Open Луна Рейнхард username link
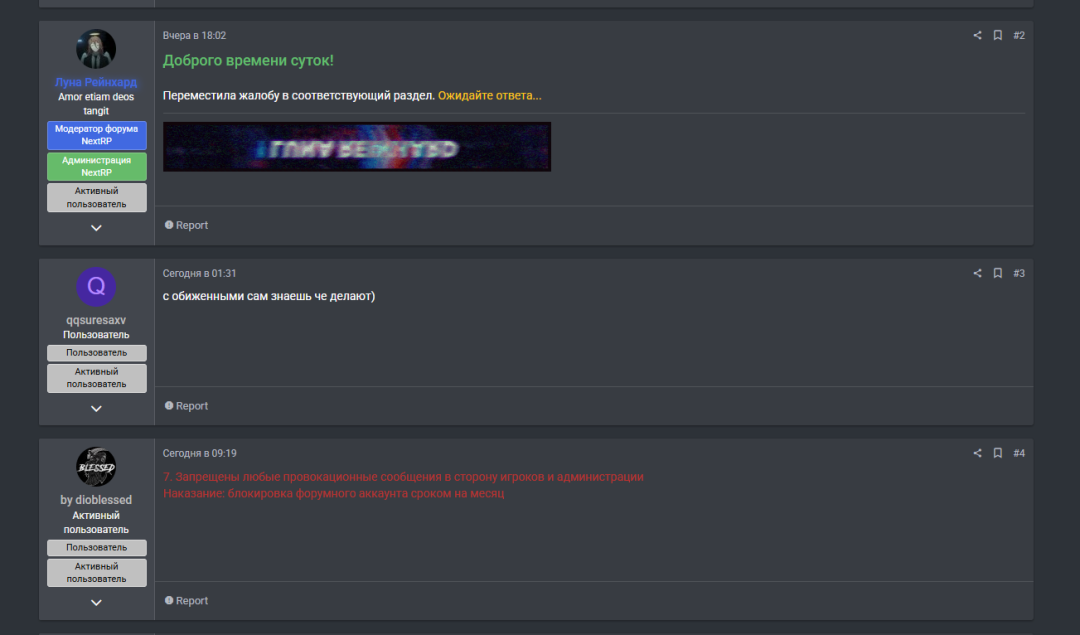Screen dimensions: 1080x635 click(x=96, y=82)
